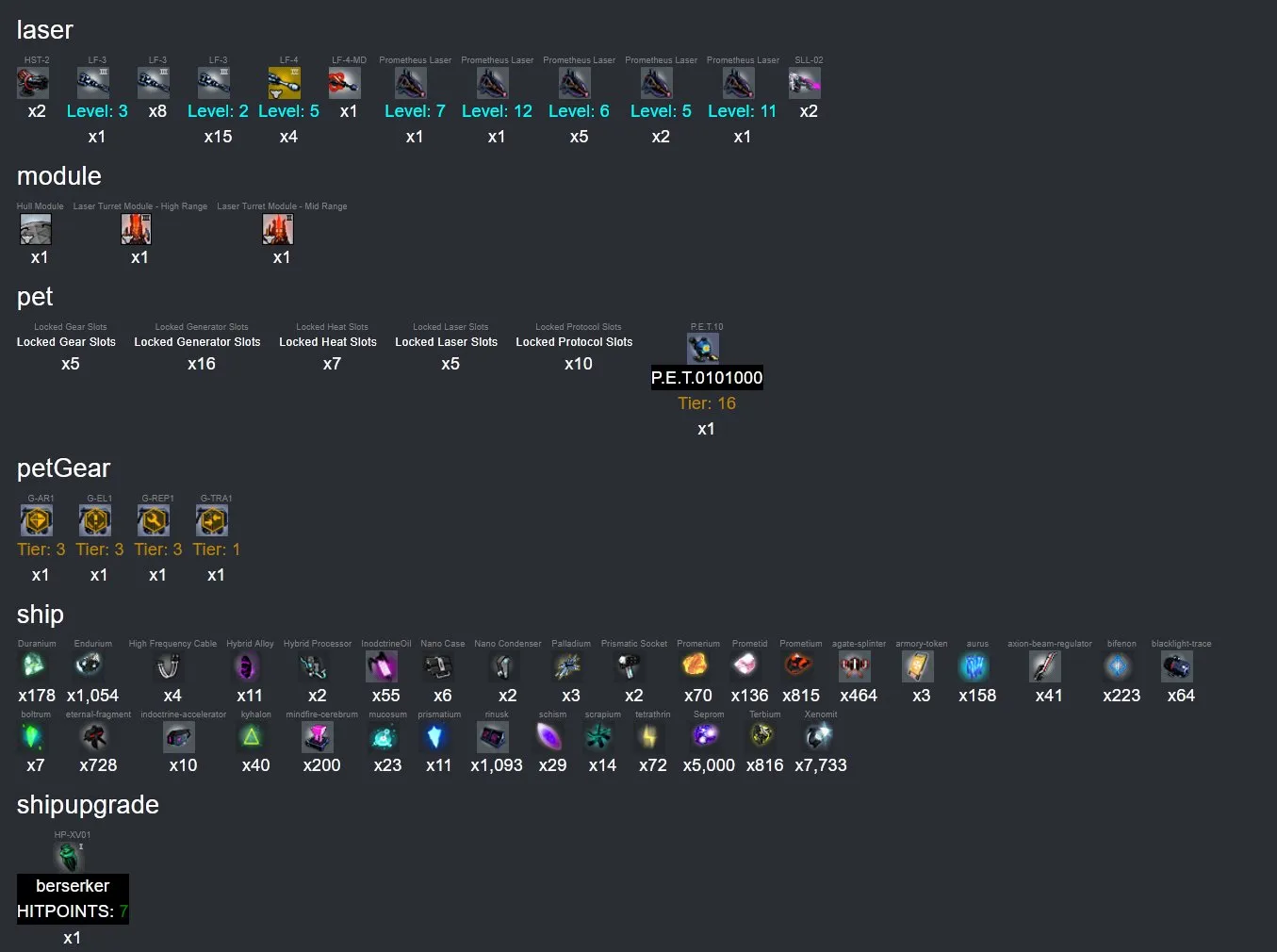Click the Locked Generator Slots label
This screenshot has width=1277, height=952.
[x=197, y=342]
